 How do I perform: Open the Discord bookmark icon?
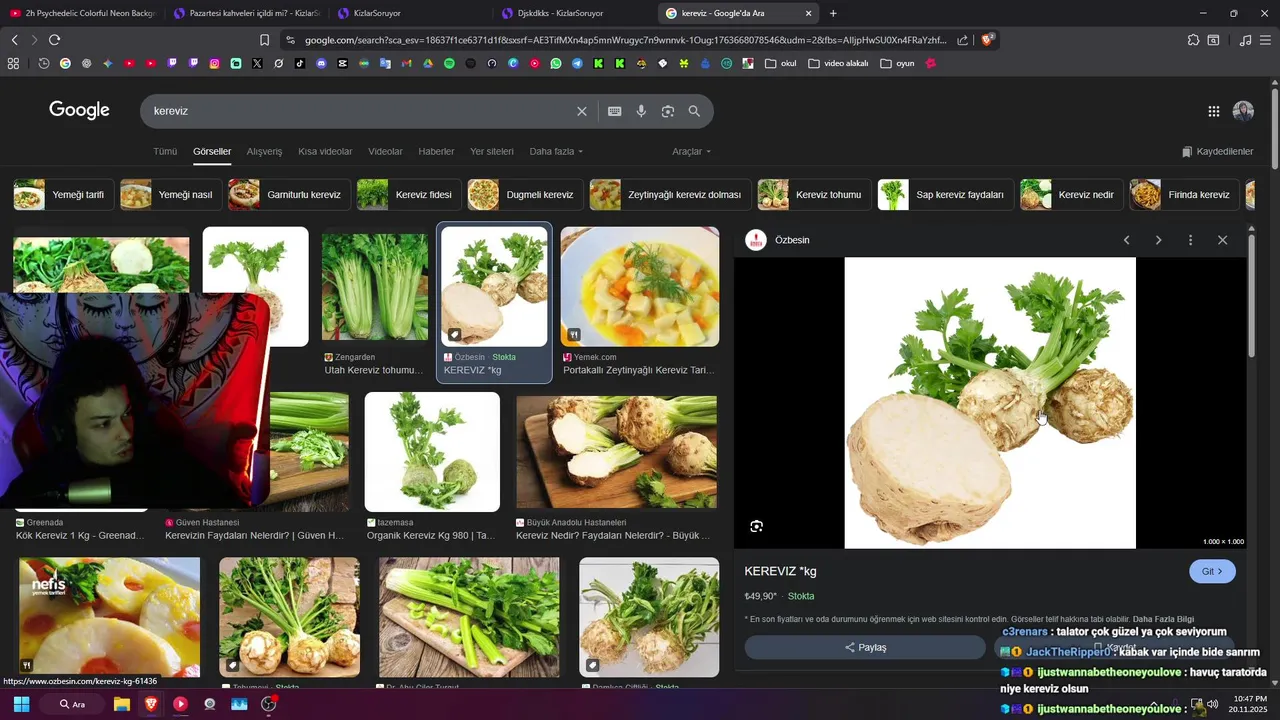(x=321, y=63)
